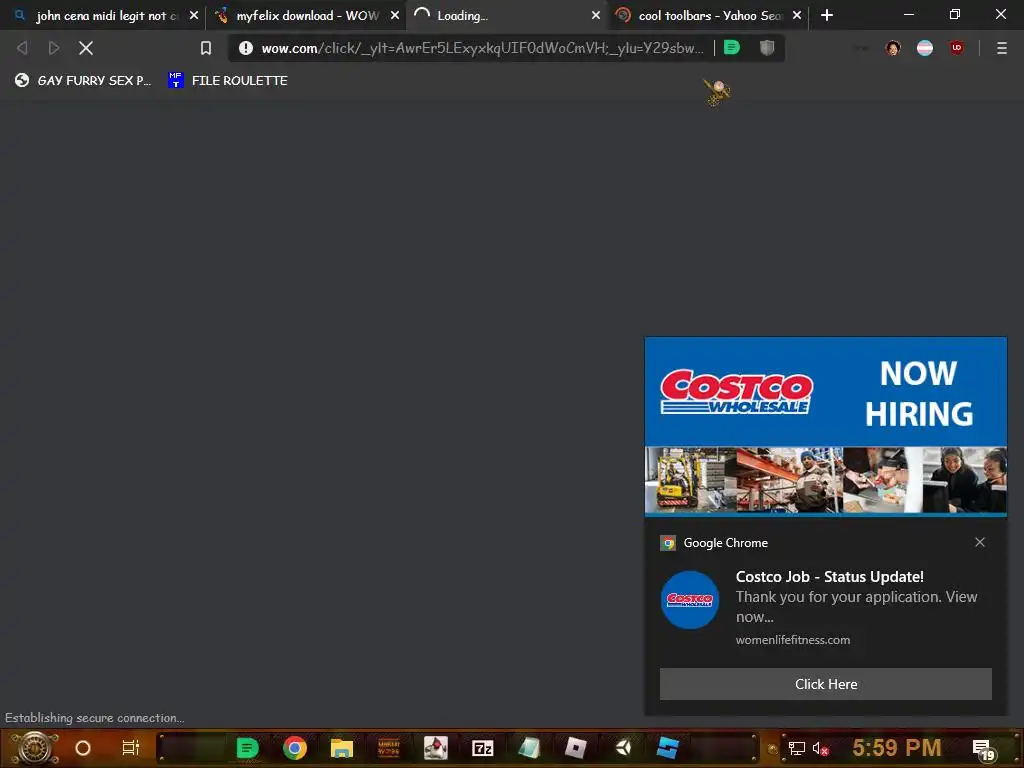Open the profile avatar extension with face photo
The image size is (1024, 768).
(893, 48)
